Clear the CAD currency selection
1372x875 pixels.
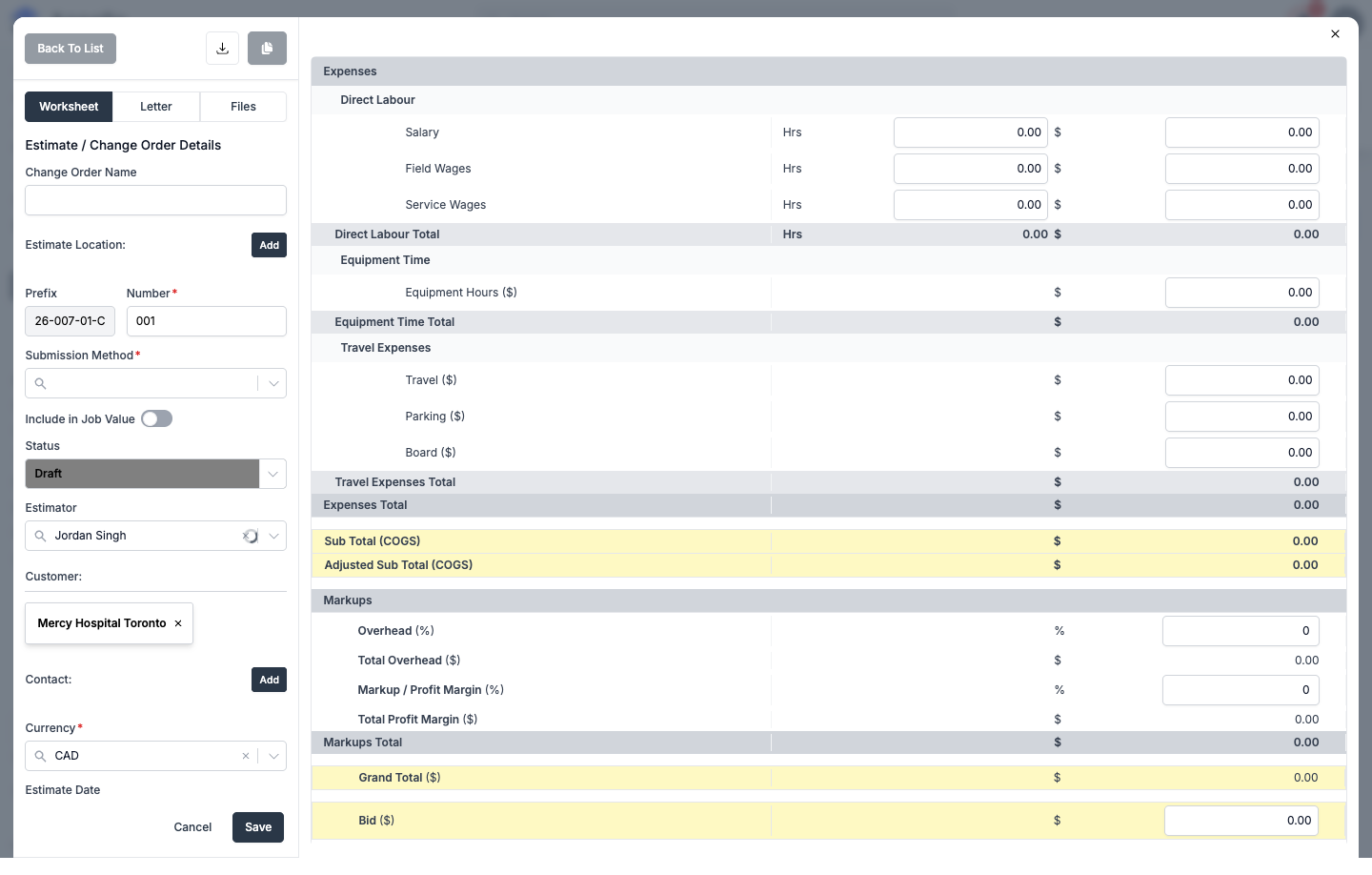click(x=246, y=756)
